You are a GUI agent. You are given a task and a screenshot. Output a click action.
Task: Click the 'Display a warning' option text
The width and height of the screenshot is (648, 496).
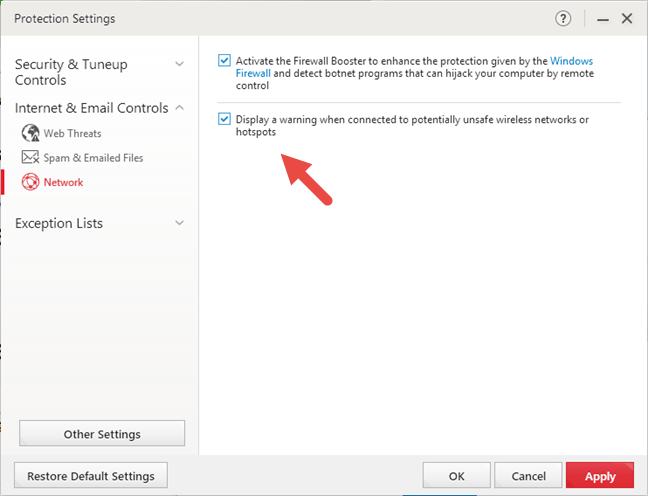click(x=412, y=125)
